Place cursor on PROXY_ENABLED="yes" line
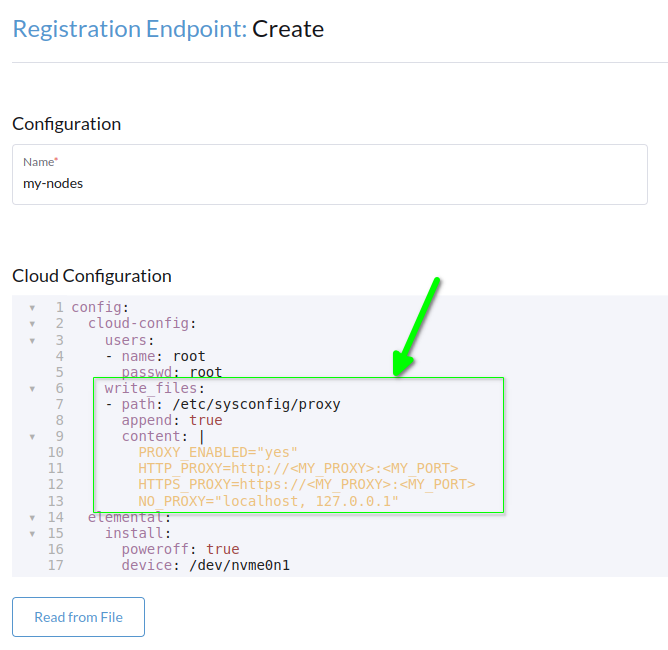The height and width of the screenshot is (650, 668). [218, 453]
